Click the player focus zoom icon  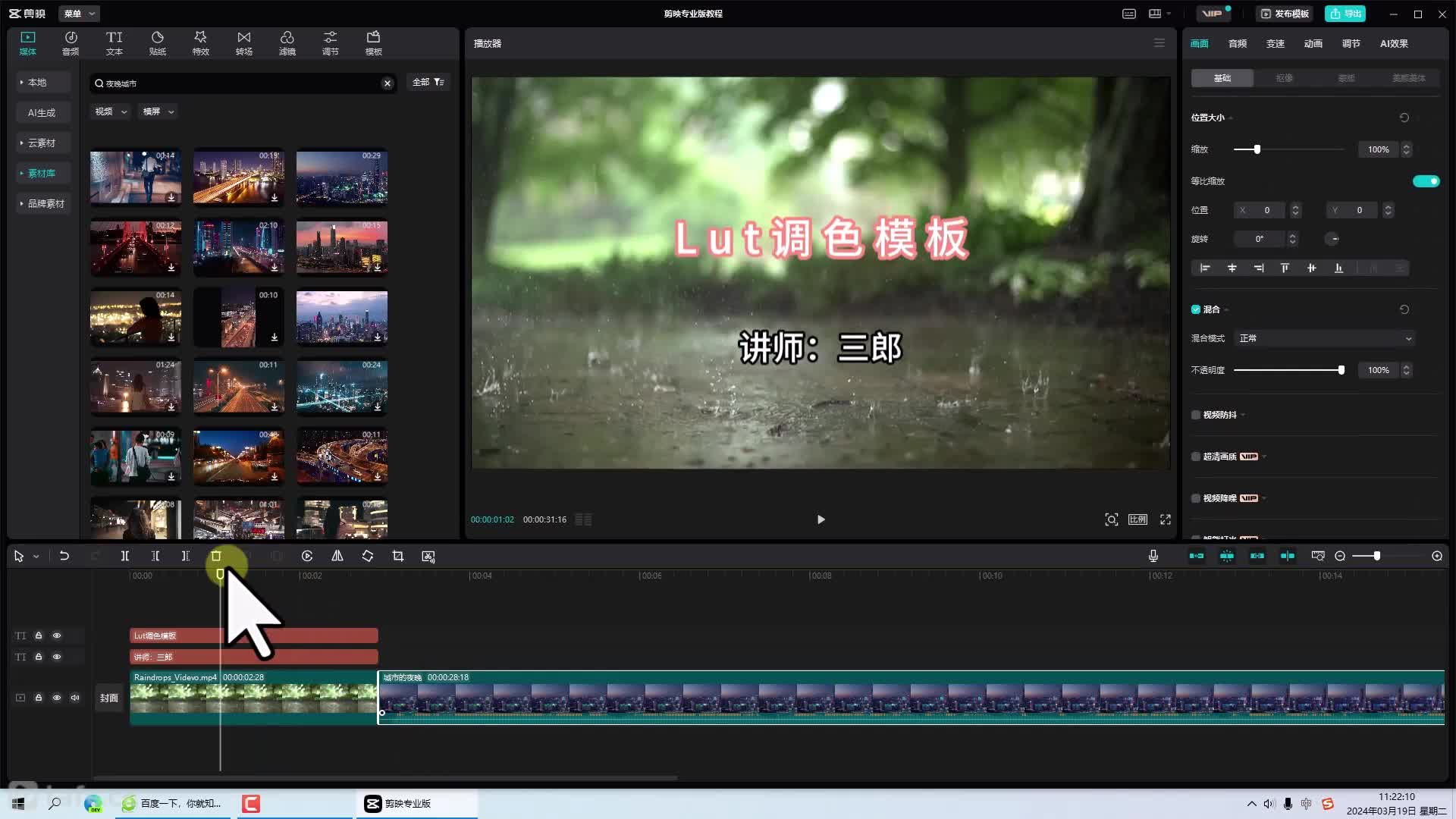1112,519
